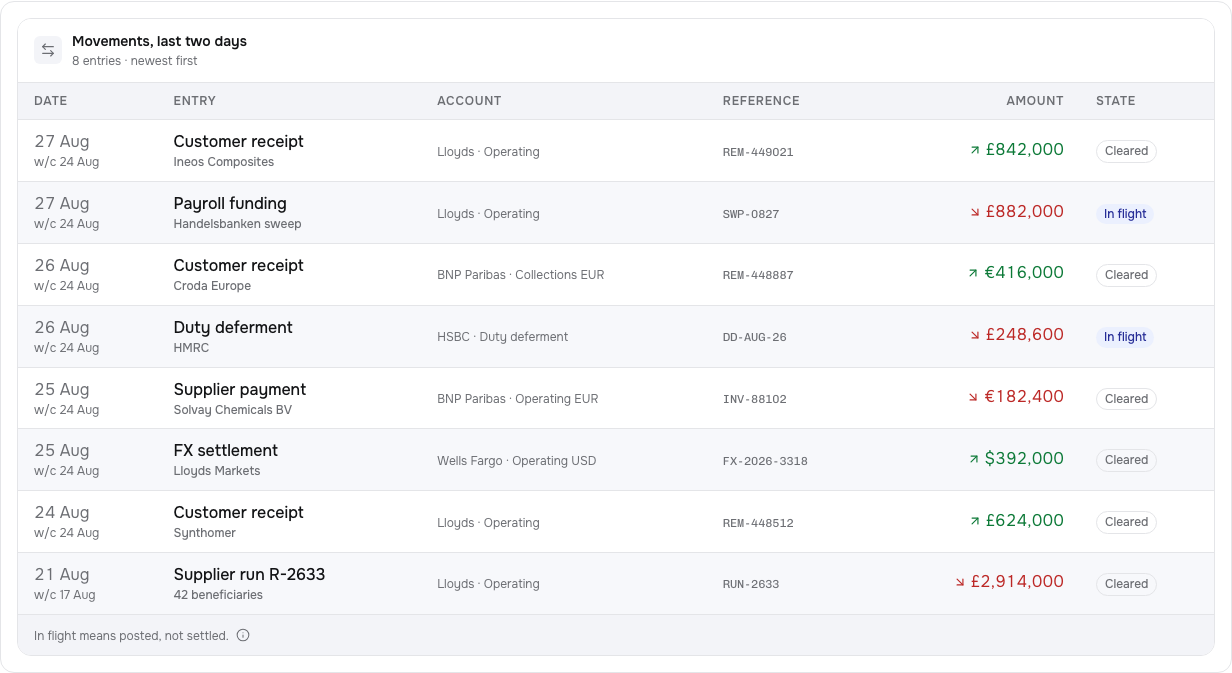Select the Payroll funding entry title
The height and width of the screenshot is (673, 1232).
point(230,204)
